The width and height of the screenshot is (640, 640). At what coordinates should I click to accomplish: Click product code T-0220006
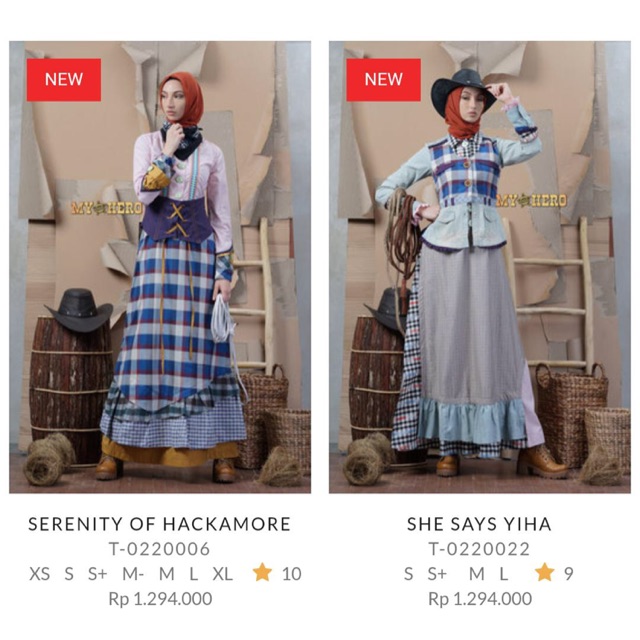[160, 549]
